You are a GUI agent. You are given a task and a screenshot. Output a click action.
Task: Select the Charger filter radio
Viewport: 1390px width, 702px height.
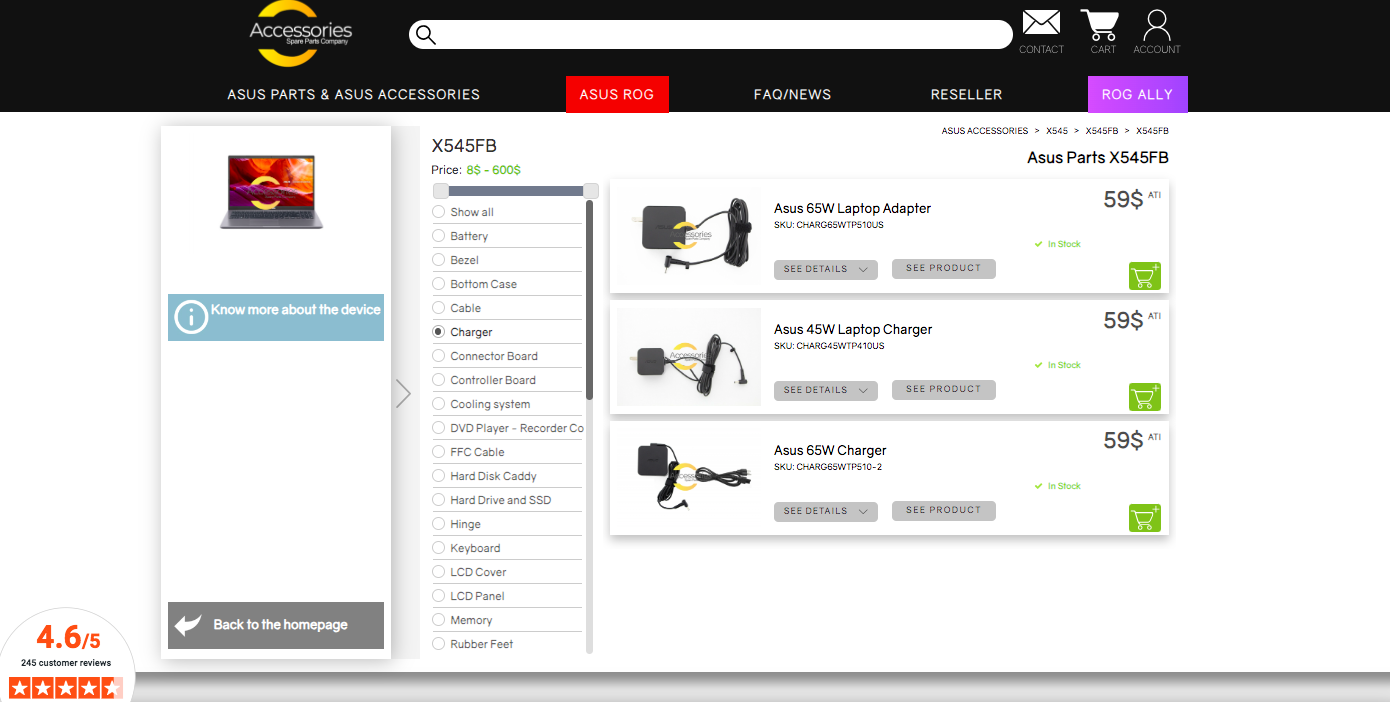click(438, 331)
